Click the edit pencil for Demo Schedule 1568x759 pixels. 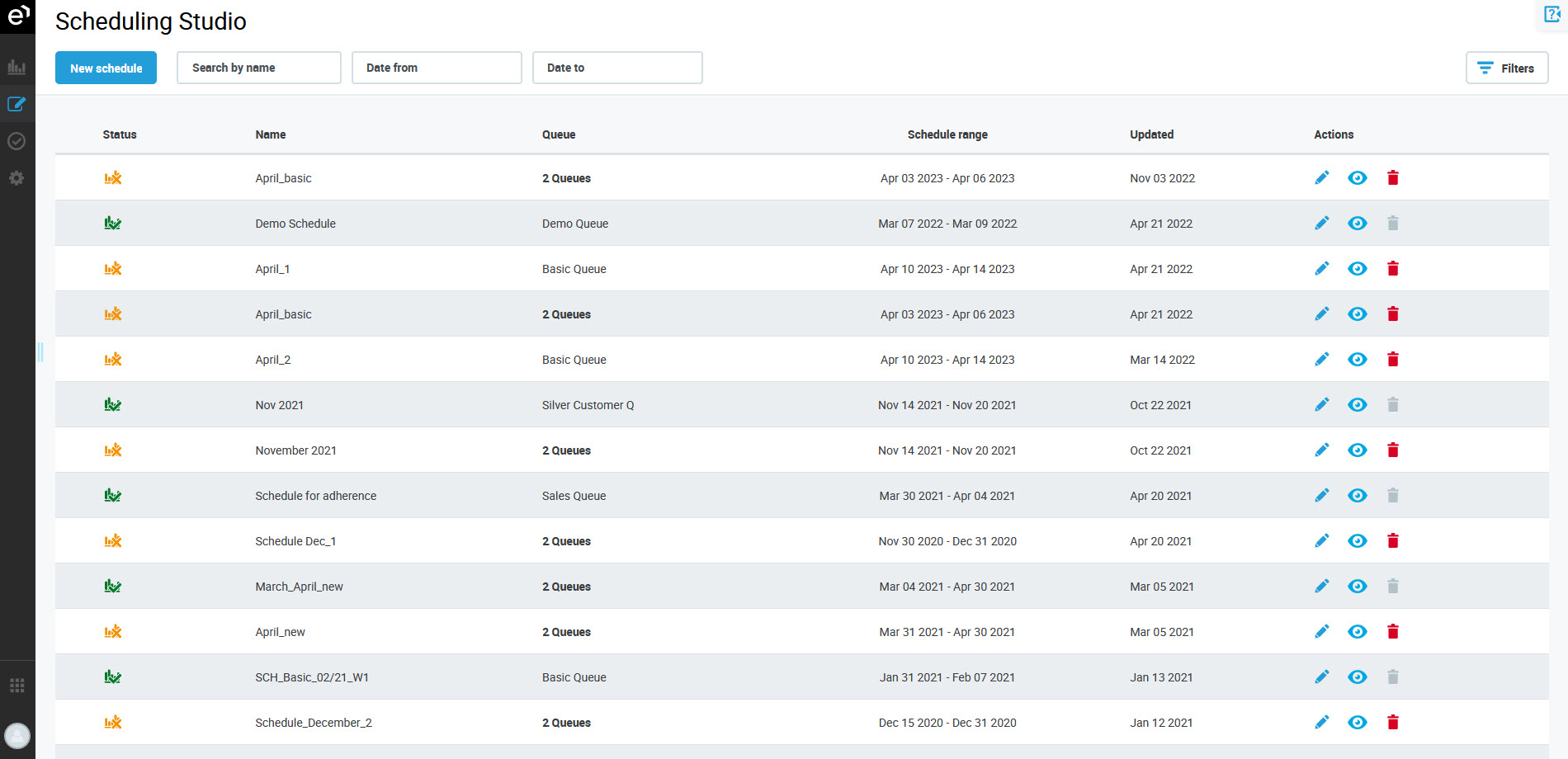pyautogui.click(x=1321, y=224)
